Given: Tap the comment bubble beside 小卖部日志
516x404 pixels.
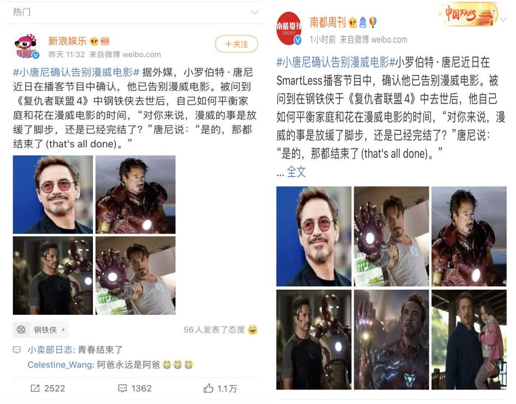Looking at the screenshot, I should coord(17,350).
